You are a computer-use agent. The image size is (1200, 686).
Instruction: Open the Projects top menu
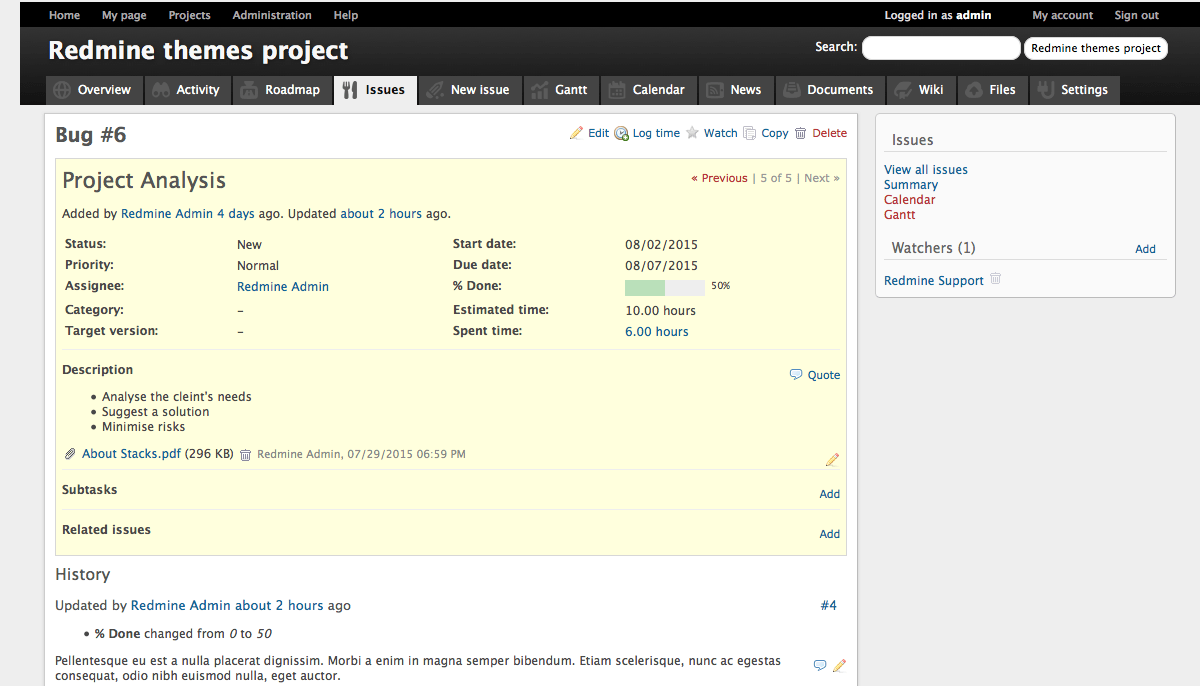point(189,15)
